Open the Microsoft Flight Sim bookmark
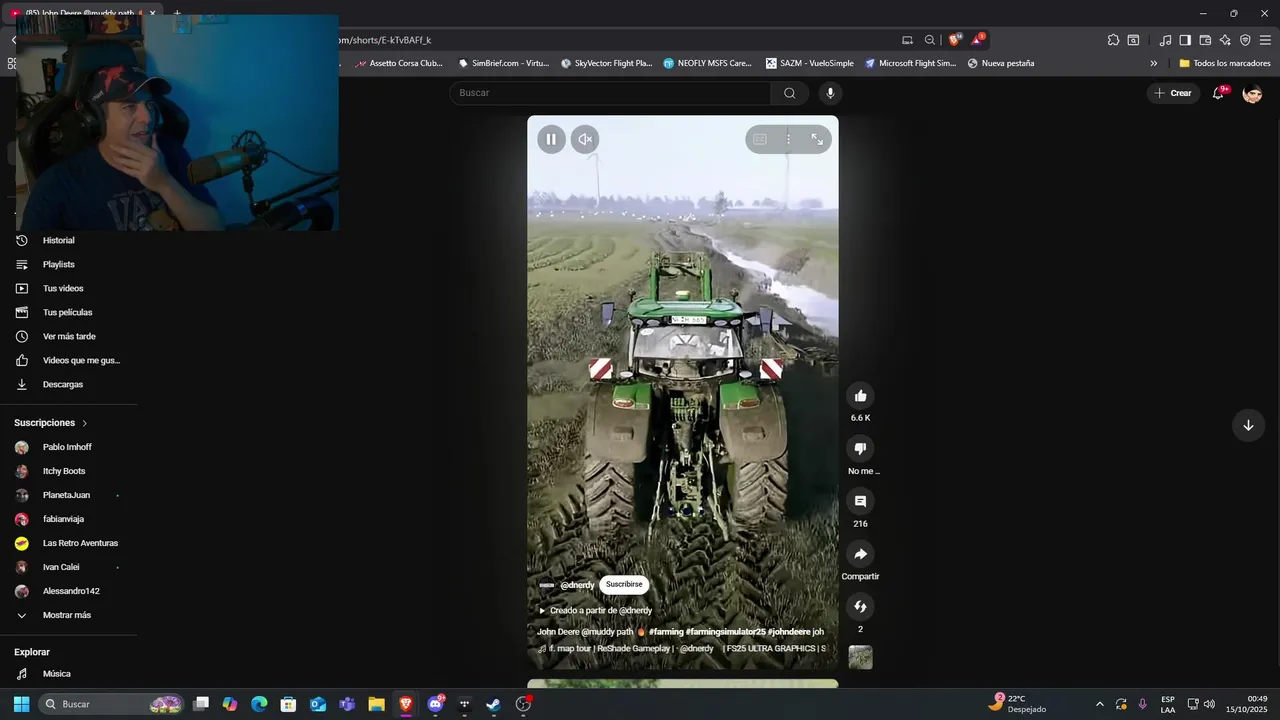This screenshot has height=720, width=1280. click(911, 63)
